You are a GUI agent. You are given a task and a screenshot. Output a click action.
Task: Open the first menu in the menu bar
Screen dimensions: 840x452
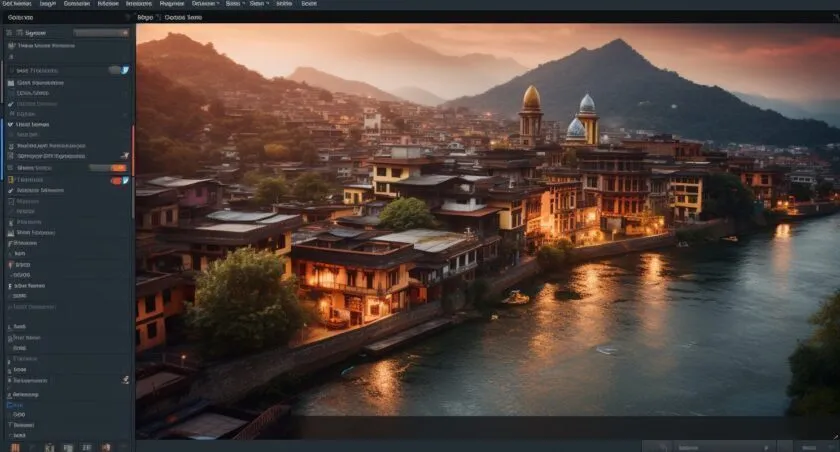(16, 3)
